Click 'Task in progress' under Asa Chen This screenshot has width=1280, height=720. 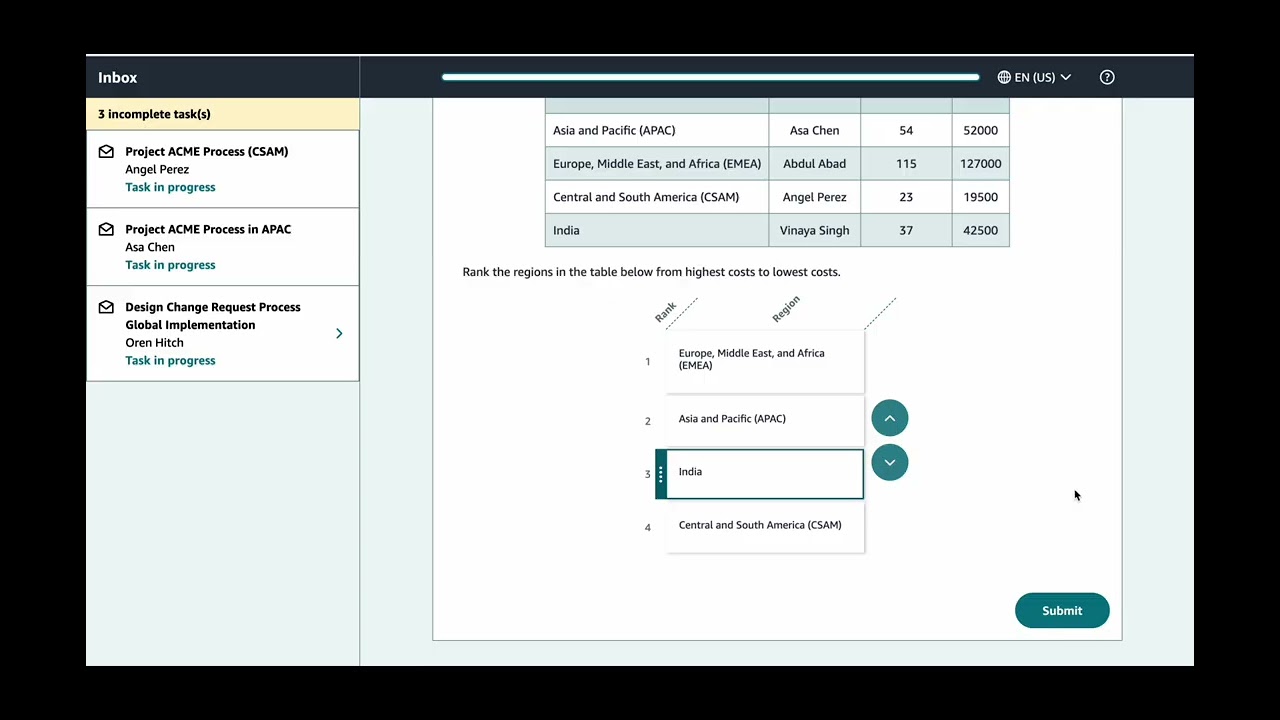(x=170, y=265)
